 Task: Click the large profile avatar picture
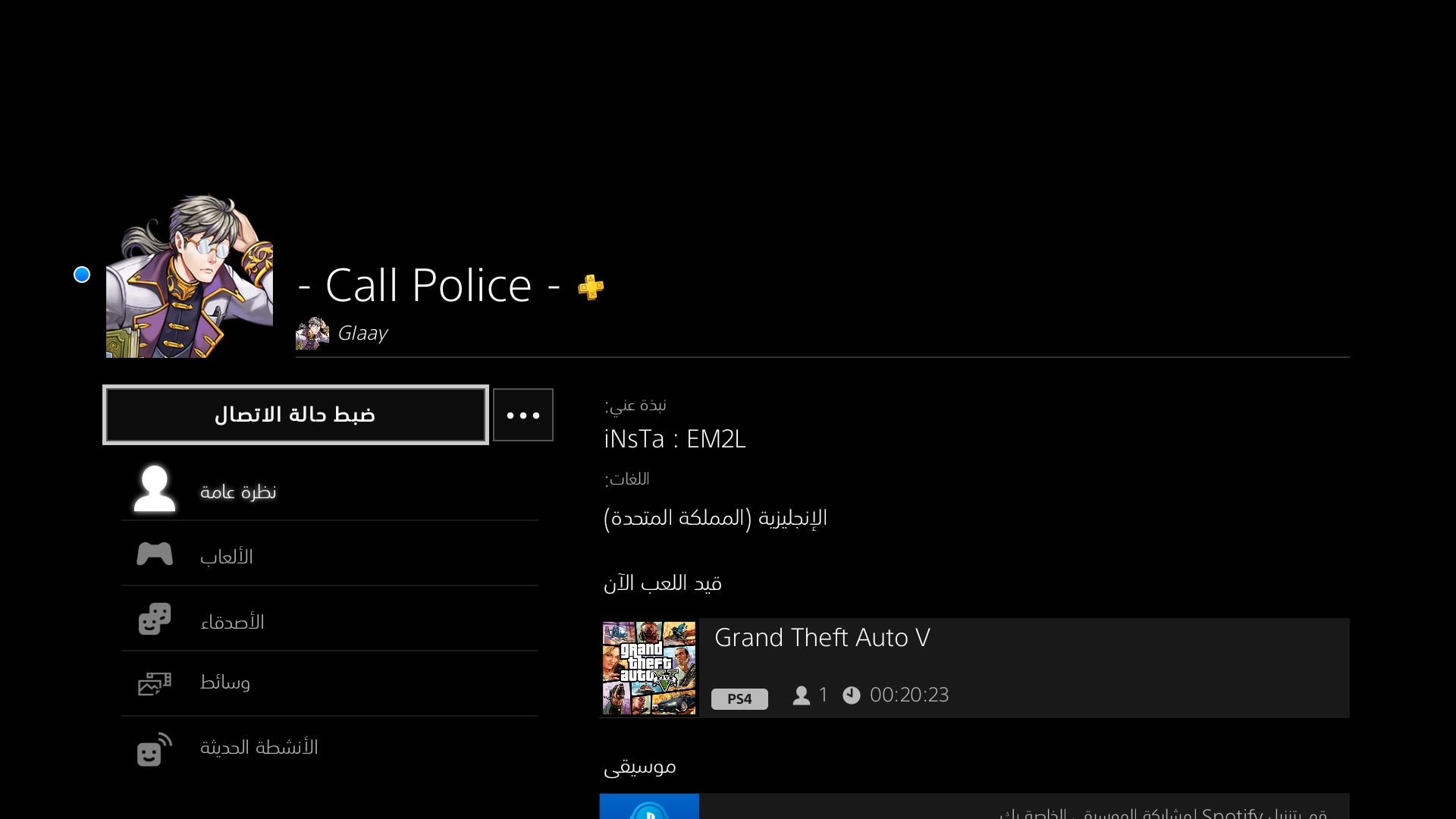click(190, 276)
